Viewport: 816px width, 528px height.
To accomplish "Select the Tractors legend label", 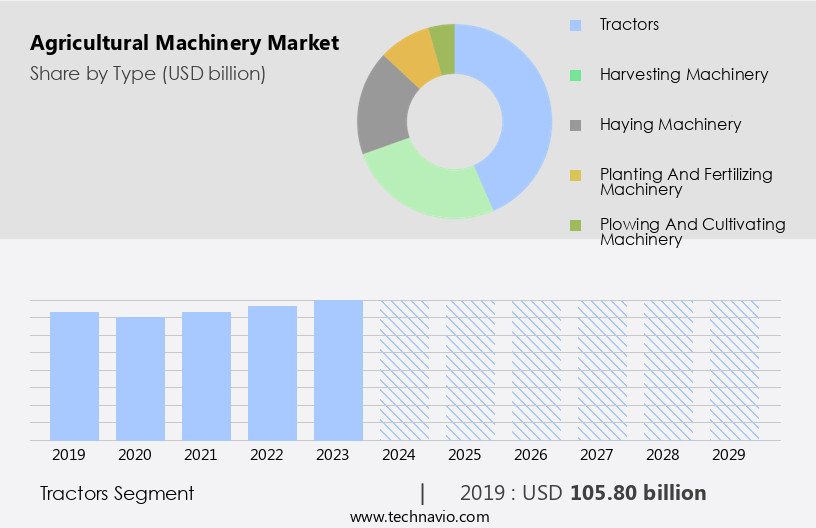I will (x=629, y=24).
